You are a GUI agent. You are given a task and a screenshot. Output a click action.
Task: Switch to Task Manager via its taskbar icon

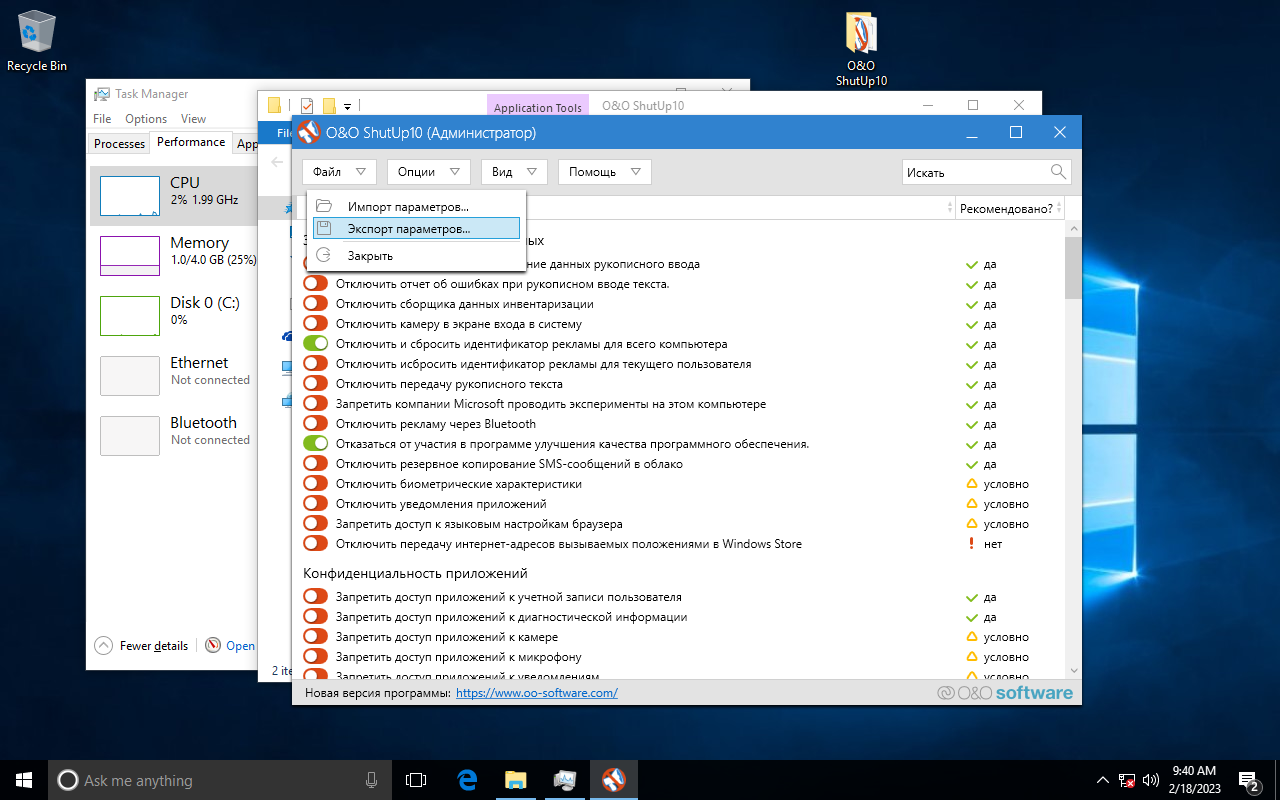tap(564, 780)
